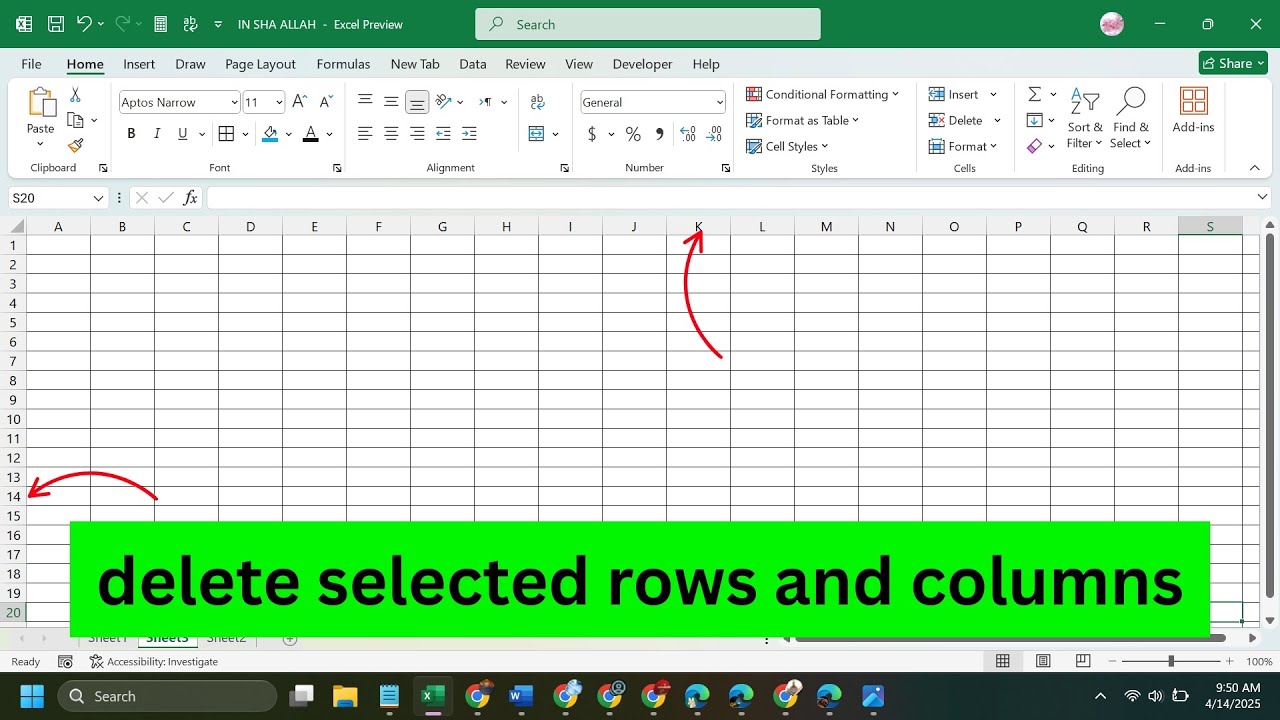The image size is (1280, 720).
Task: Open the File menu
Action: 31,64
